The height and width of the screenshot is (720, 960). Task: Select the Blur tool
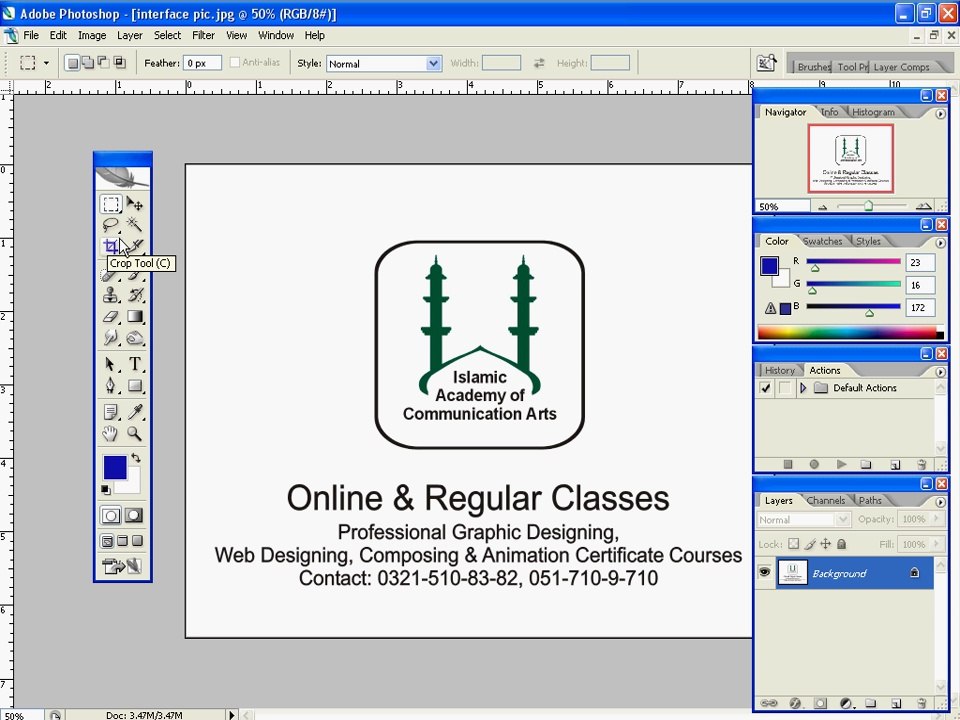pos(111,337)
